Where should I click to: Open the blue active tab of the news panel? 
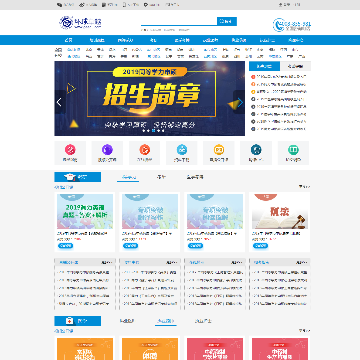tap(265, 66)
